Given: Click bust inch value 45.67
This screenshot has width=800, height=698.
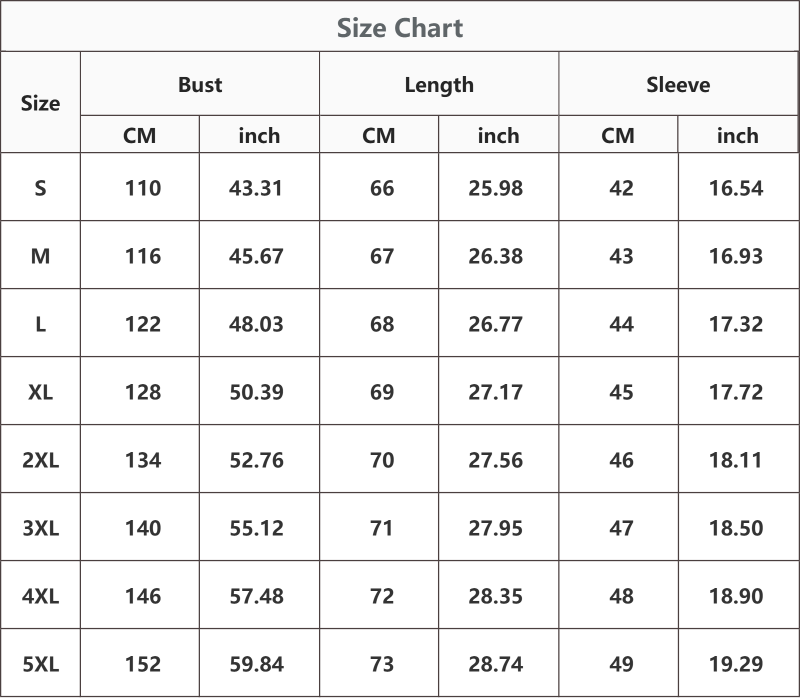Looking at the screenshot, I should coord(256,256).
